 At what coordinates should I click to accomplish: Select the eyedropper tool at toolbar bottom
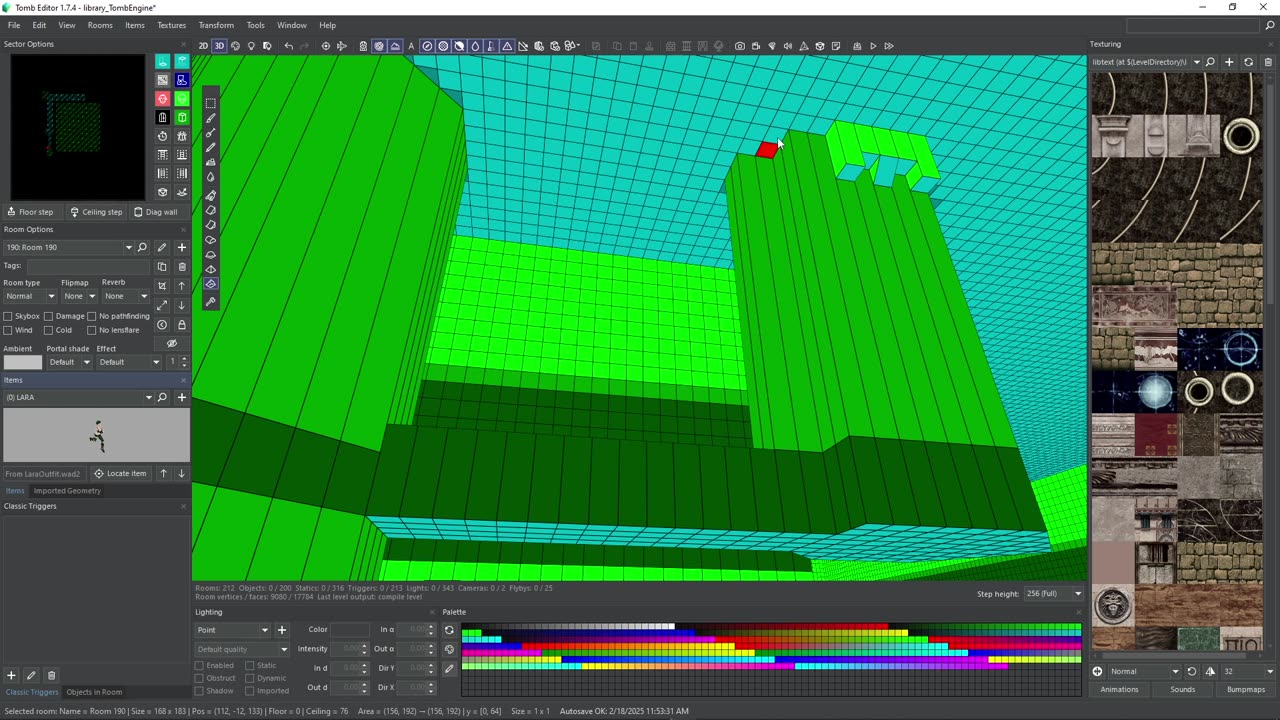pyautogui.click(x=210, y=300)
